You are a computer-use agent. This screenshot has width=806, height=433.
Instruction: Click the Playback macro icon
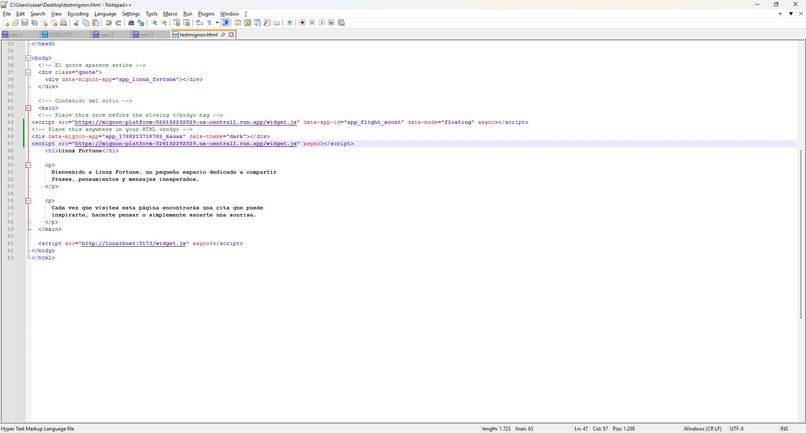coord(322,23)
